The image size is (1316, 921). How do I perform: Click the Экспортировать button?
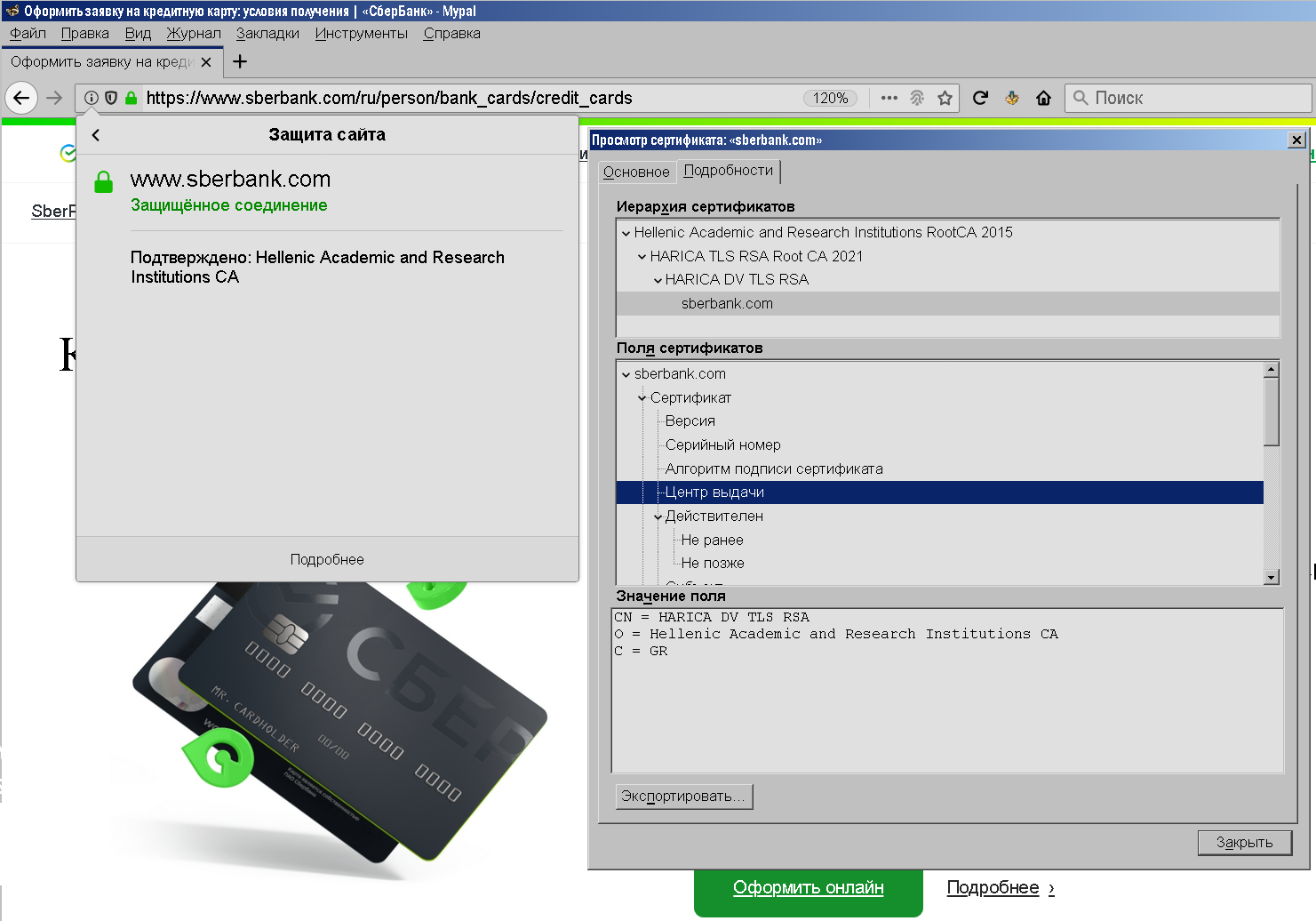click(684, 797)
